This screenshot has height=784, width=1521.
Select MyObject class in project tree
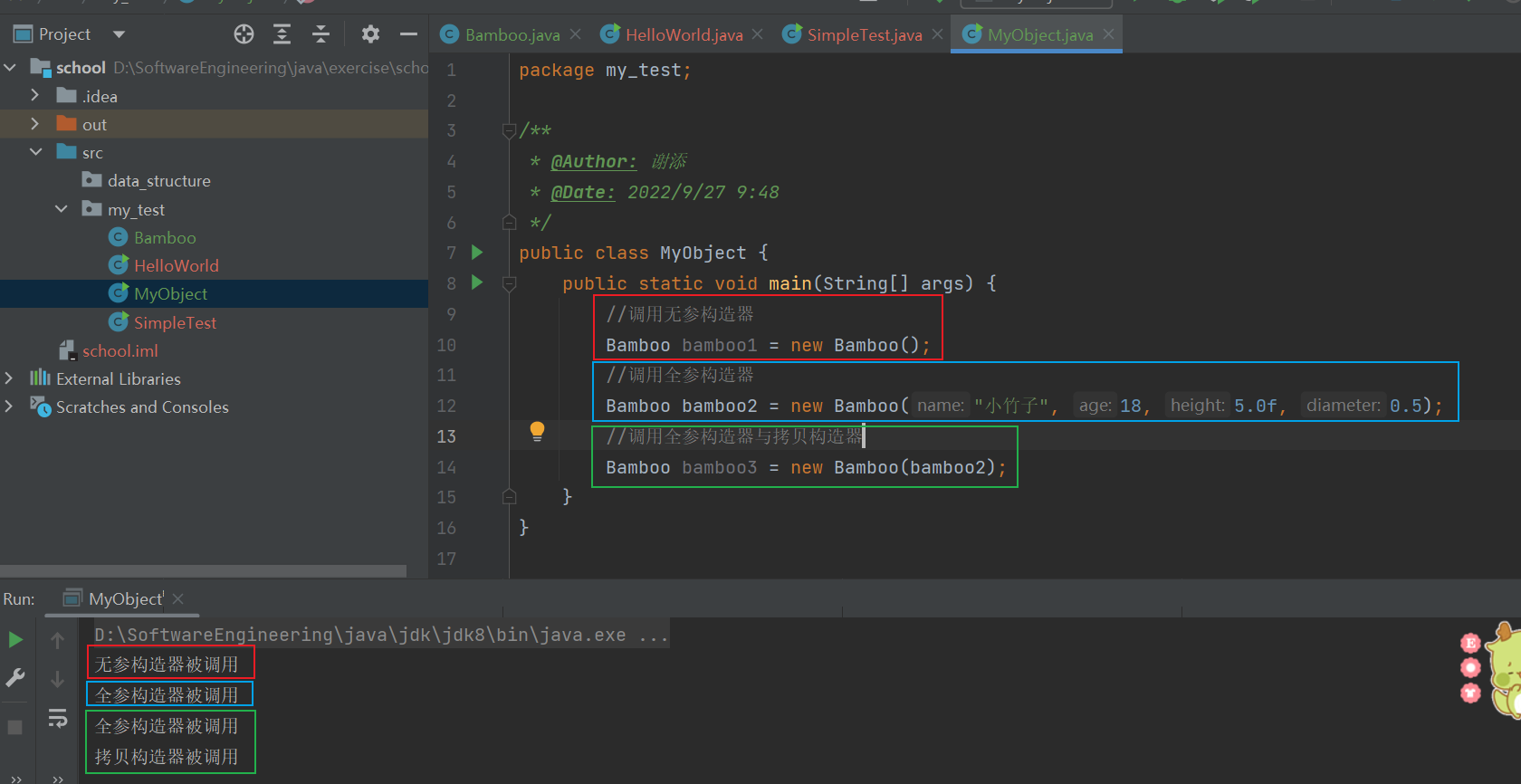pyautogui.click(x=170, y=293)
